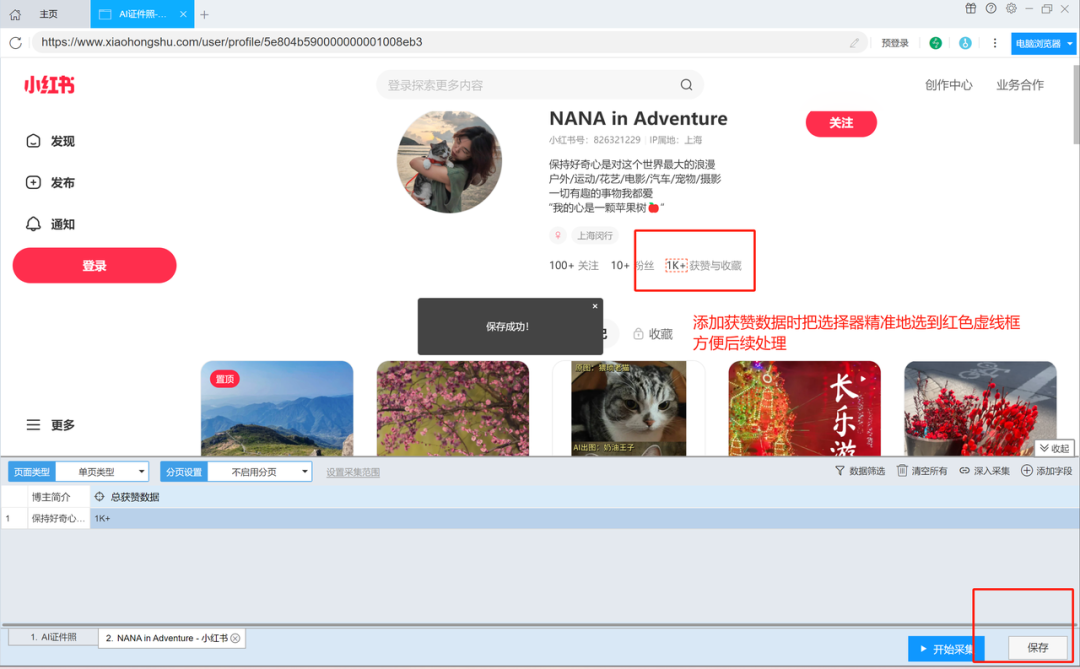Expand the 电脑浏览器 dropdown
The image size is (1080, 669).
1043,43
